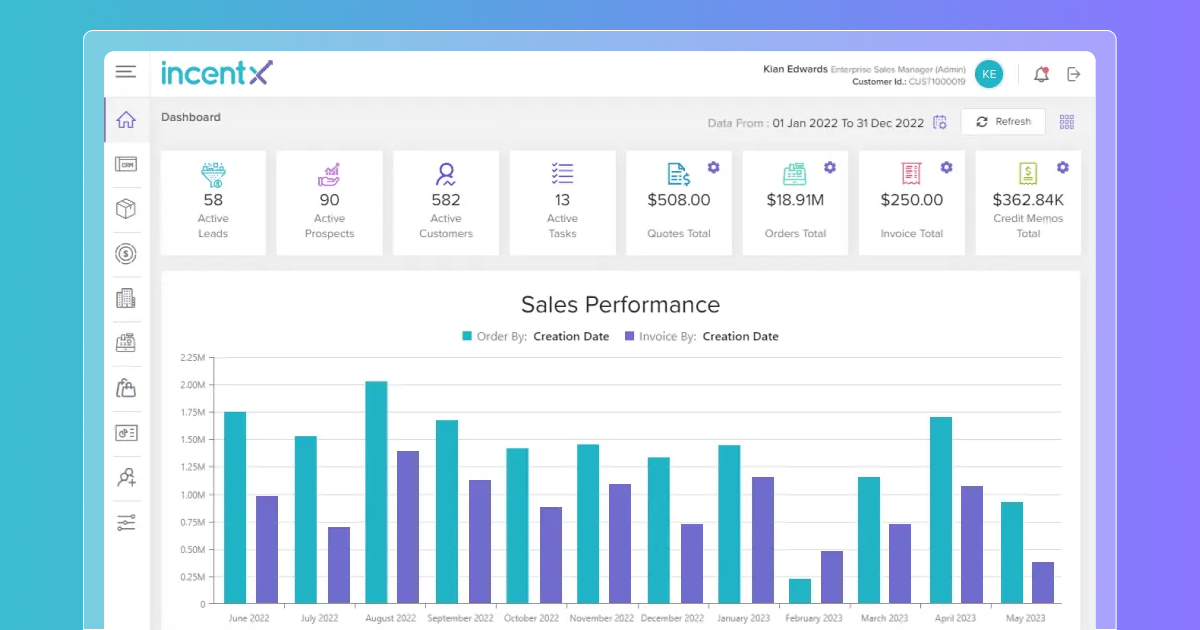Click the logout icon in the header
The image size is (1200, 630).
point(1073,73)
